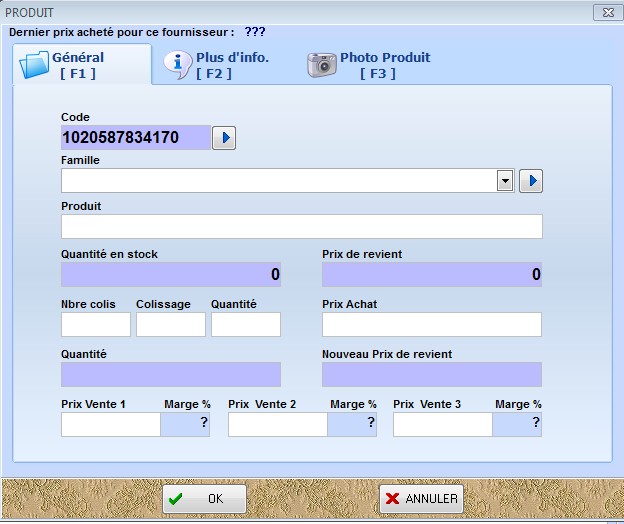This screenshot has height=524, width=624.
Task: Click the blue arrow button beside Famille
Action: click(x=530, y=181)
